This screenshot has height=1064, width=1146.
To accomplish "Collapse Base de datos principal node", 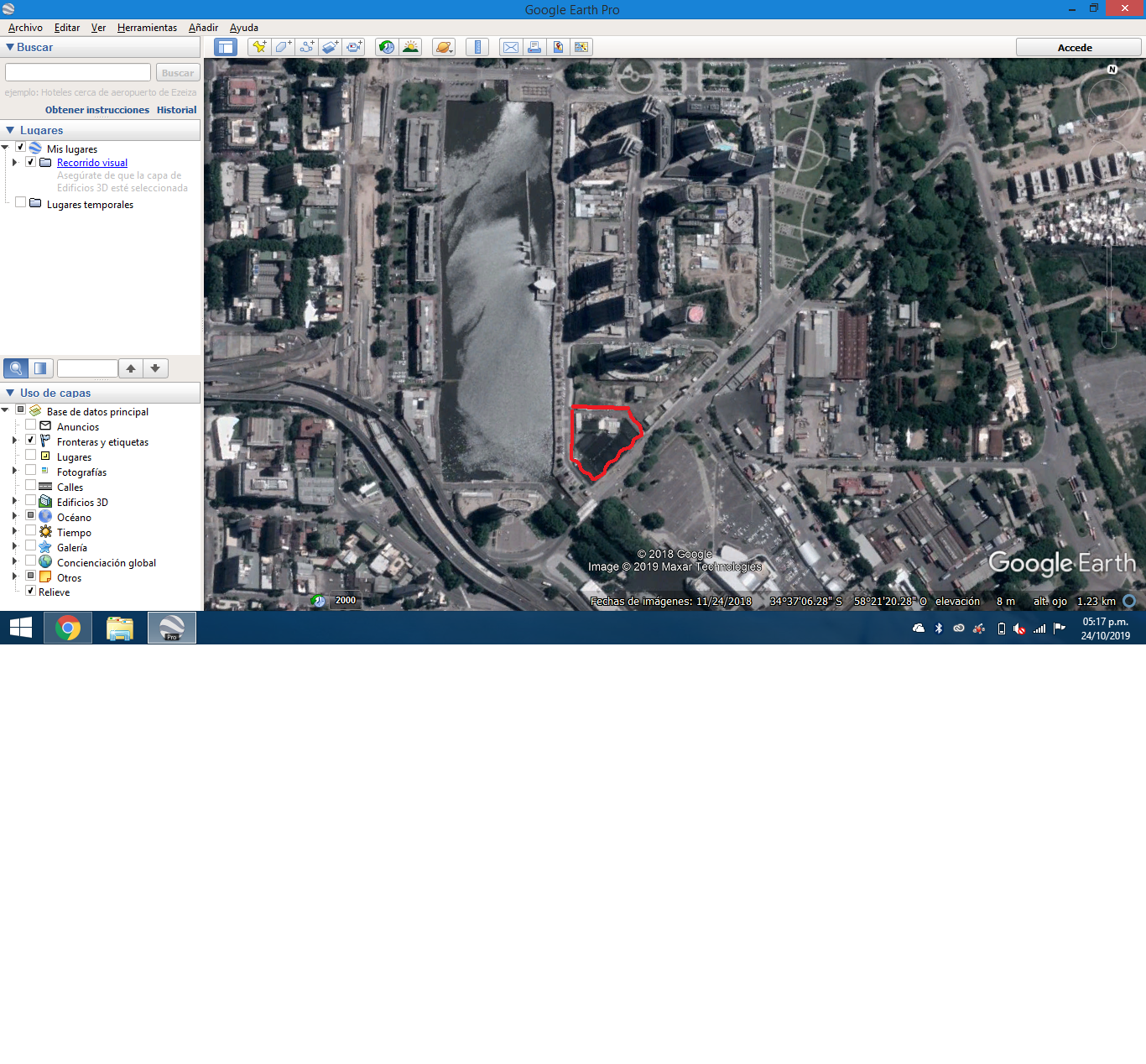I will coord(5,410).
